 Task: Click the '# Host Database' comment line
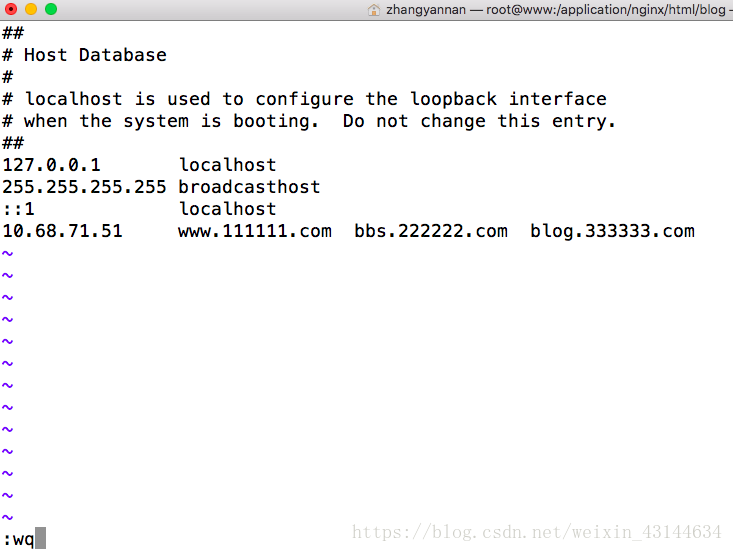point(85,55)
